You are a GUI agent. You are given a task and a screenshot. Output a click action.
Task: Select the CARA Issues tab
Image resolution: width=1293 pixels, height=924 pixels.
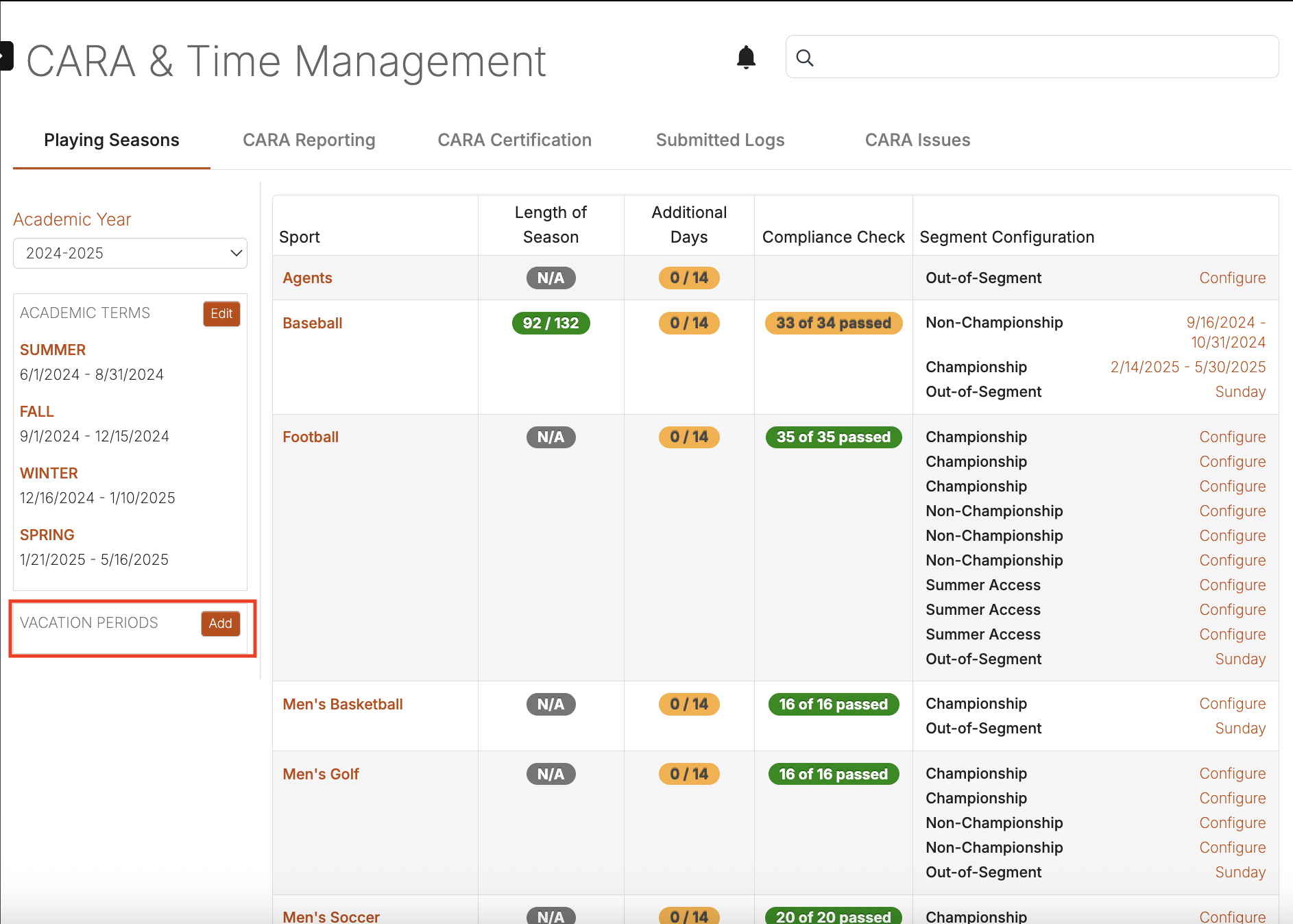917,140
